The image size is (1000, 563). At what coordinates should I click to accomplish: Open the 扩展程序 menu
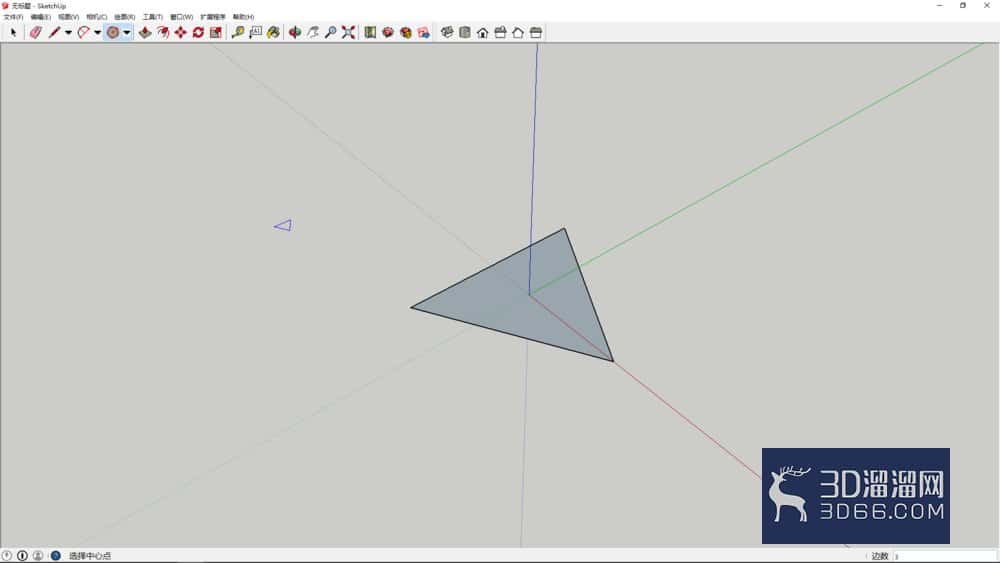213,17
